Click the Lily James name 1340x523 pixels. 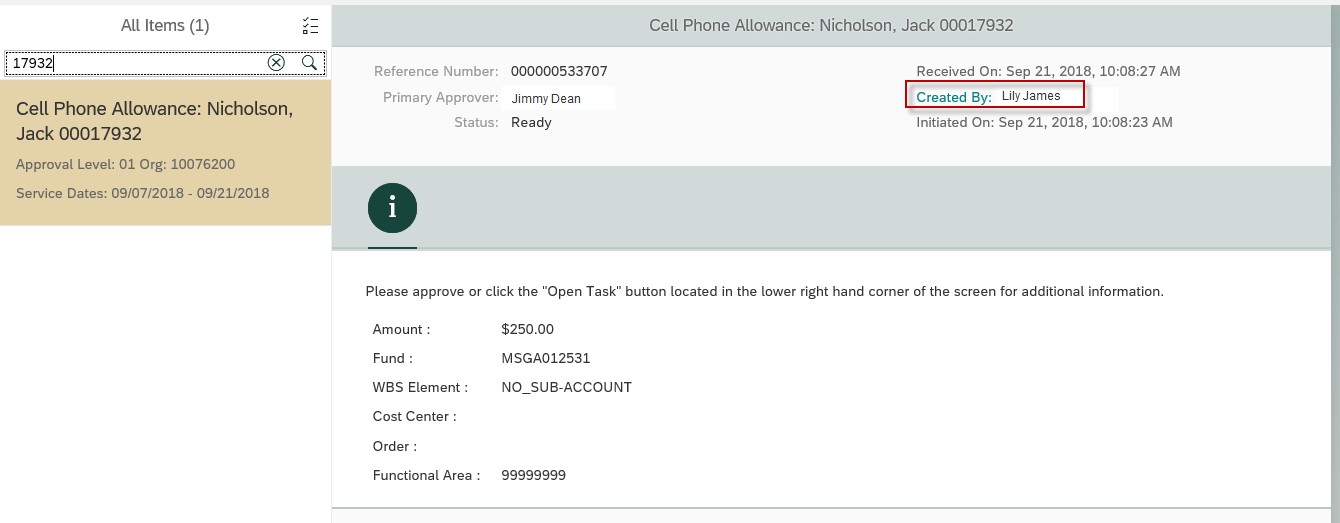click(1031, 96)
